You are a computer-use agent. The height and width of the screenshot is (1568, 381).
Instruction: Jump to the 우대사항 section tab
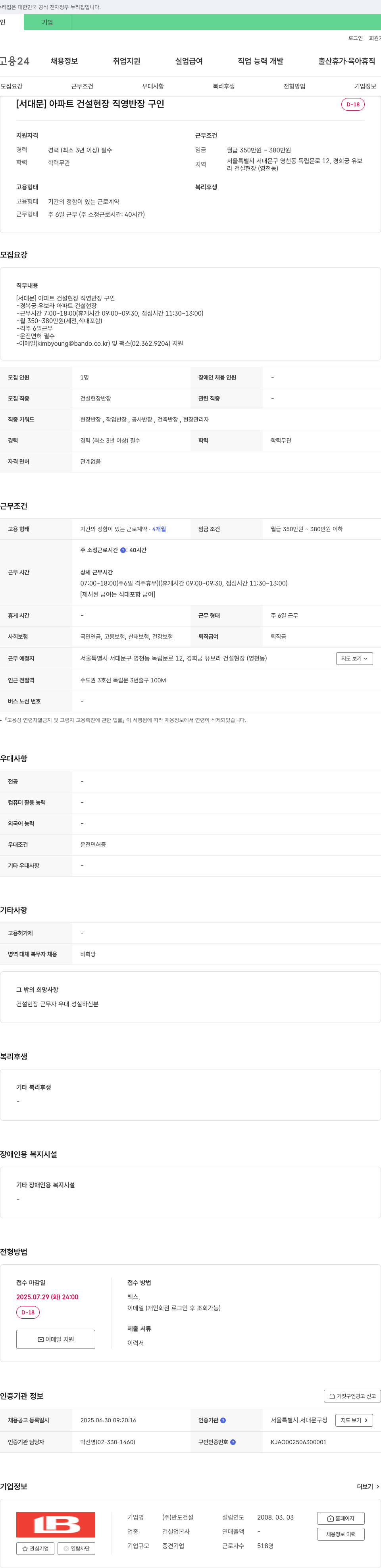(x=153, y=87)
